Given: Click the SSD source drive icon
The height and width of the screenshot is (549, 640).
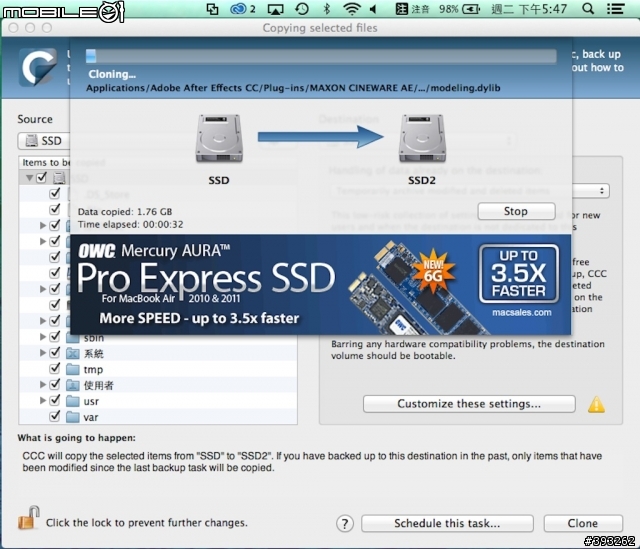Looking at the screenshot, I should pos(219,139).
